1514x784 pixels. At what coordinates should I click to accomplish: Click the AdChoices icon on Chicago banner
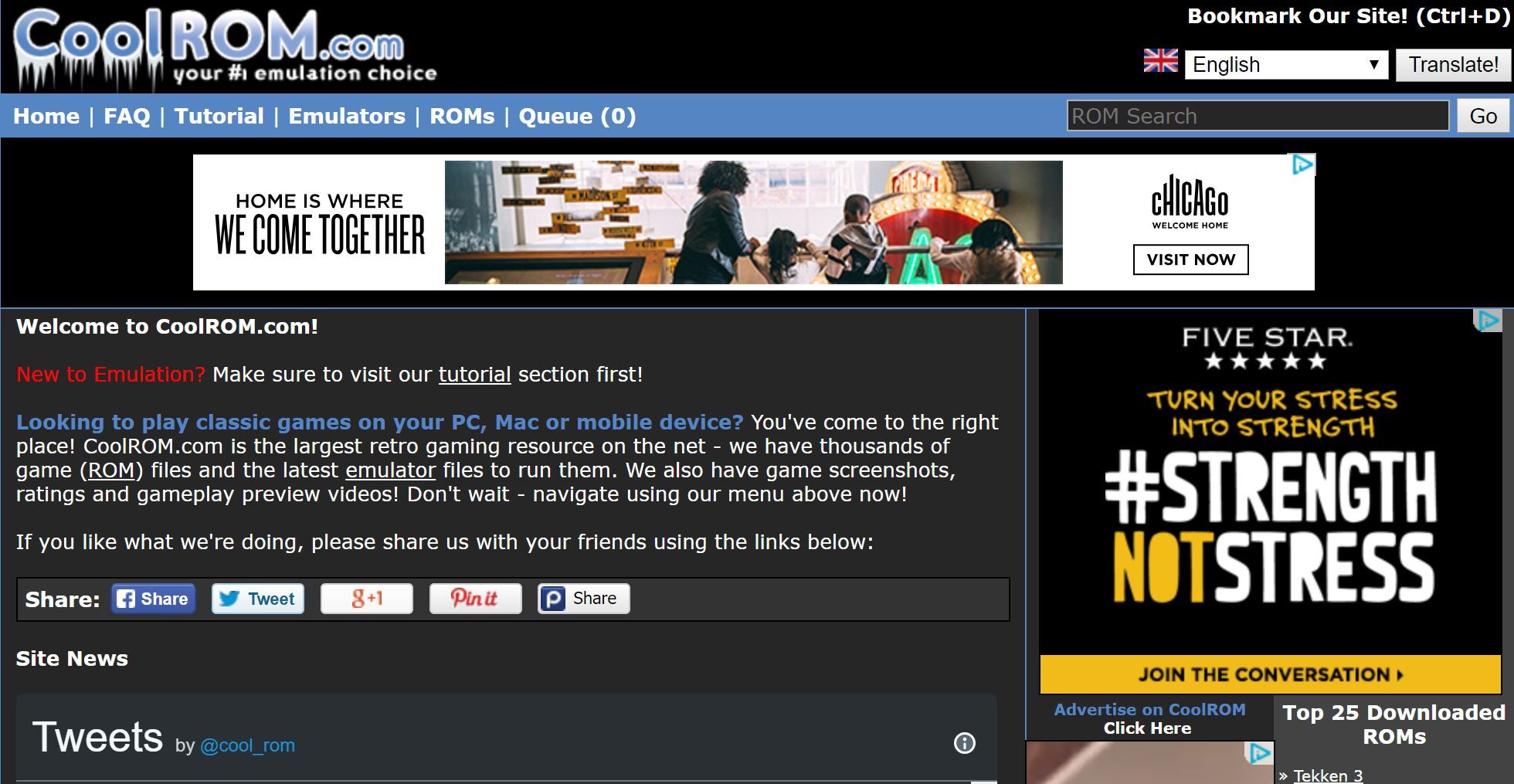(1303, 165)
